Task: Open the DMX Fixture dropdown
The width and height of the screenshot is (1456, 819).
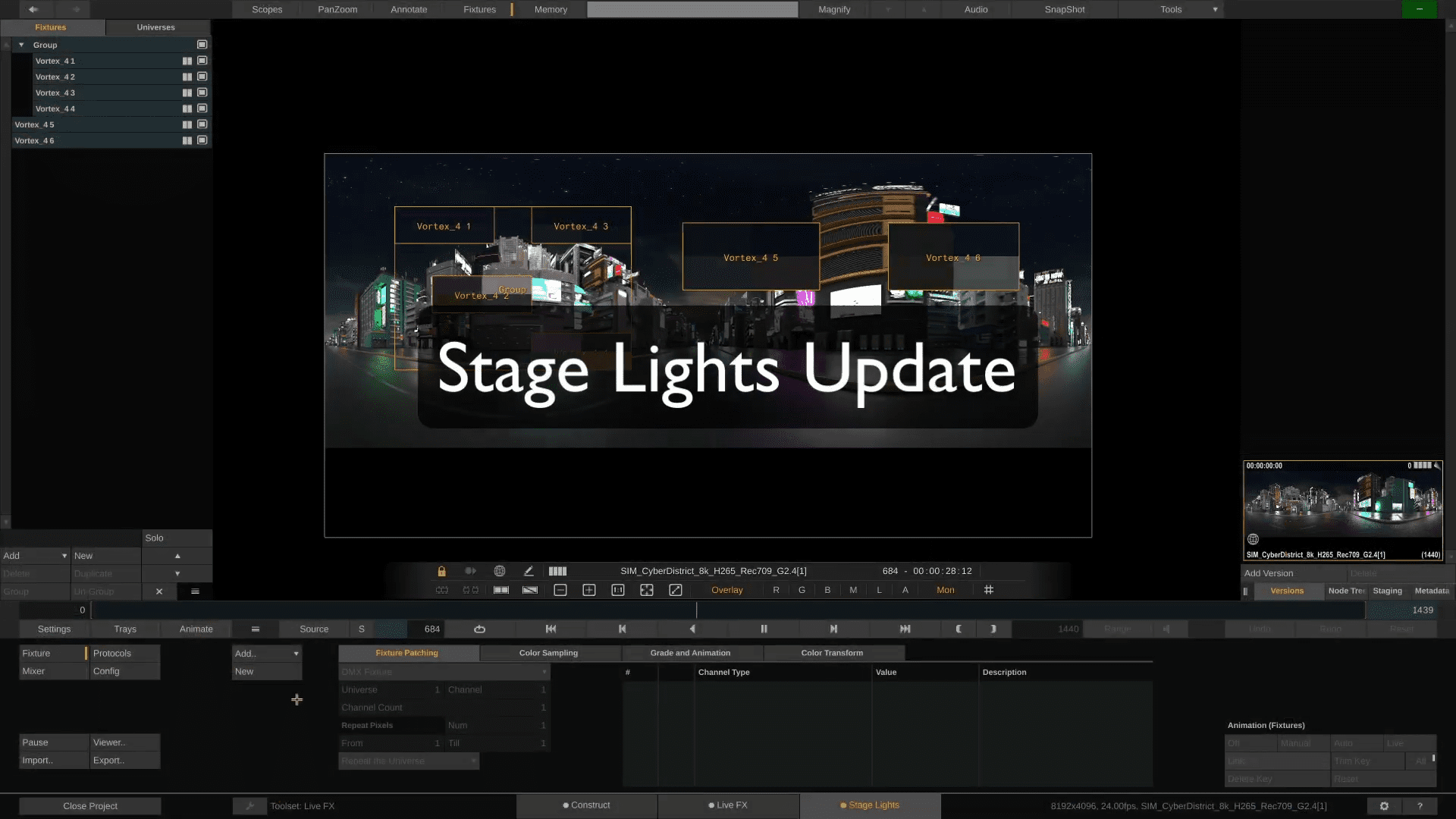Action: pos(444,672)
